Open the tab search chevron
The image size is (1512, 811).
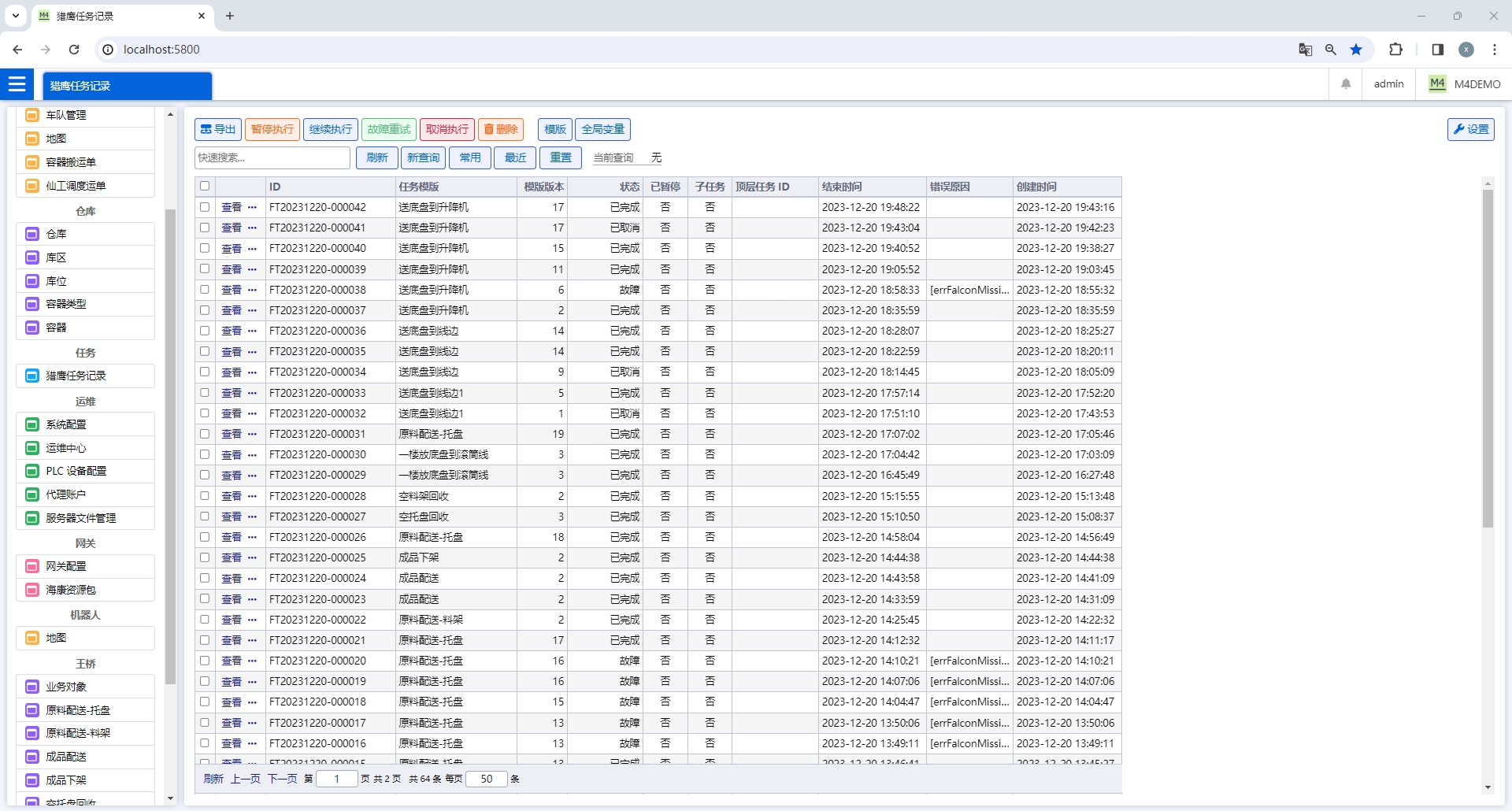click(x=16, y=16)
